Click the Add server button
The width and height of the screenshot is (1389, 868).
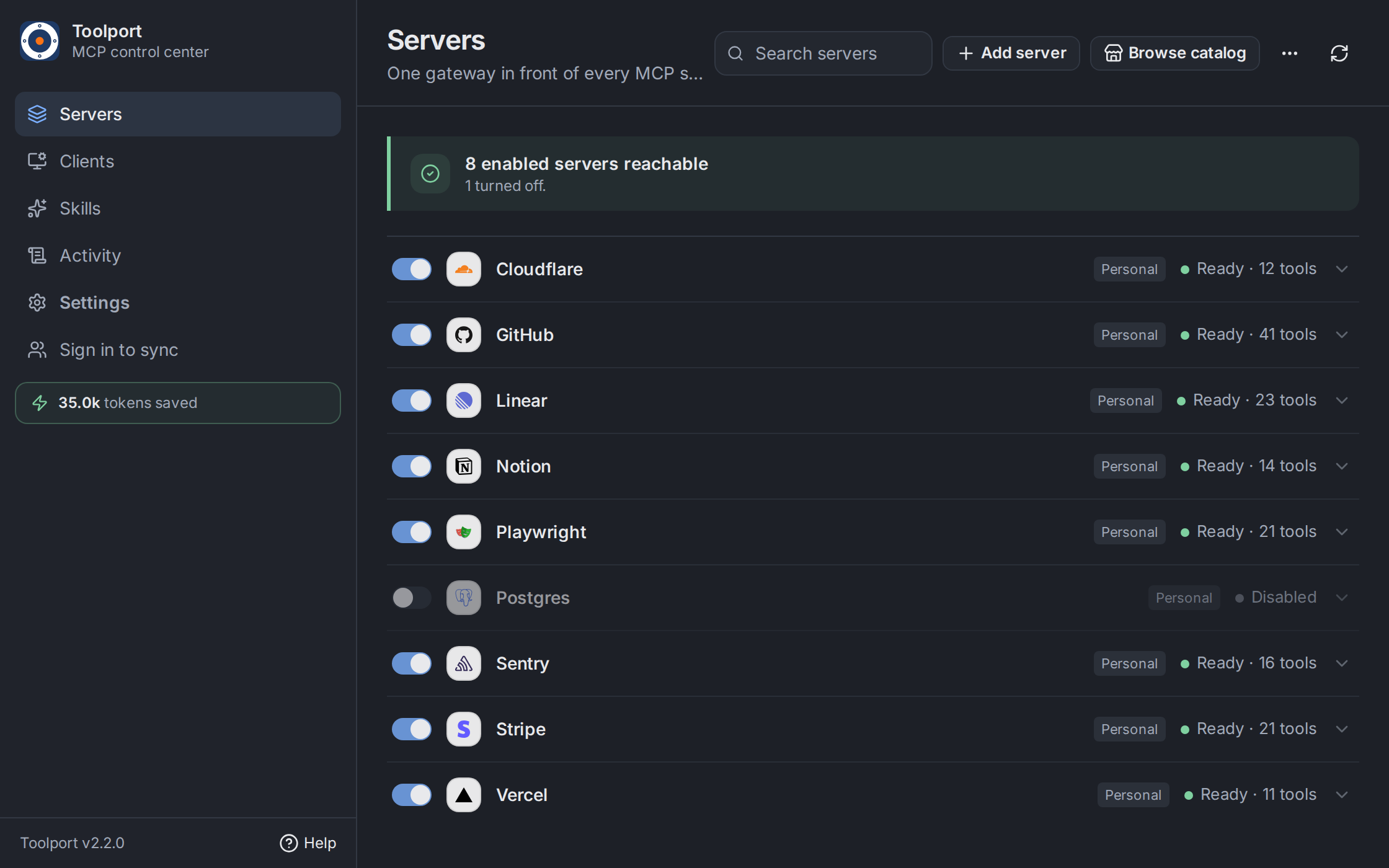pos(1011,53)
